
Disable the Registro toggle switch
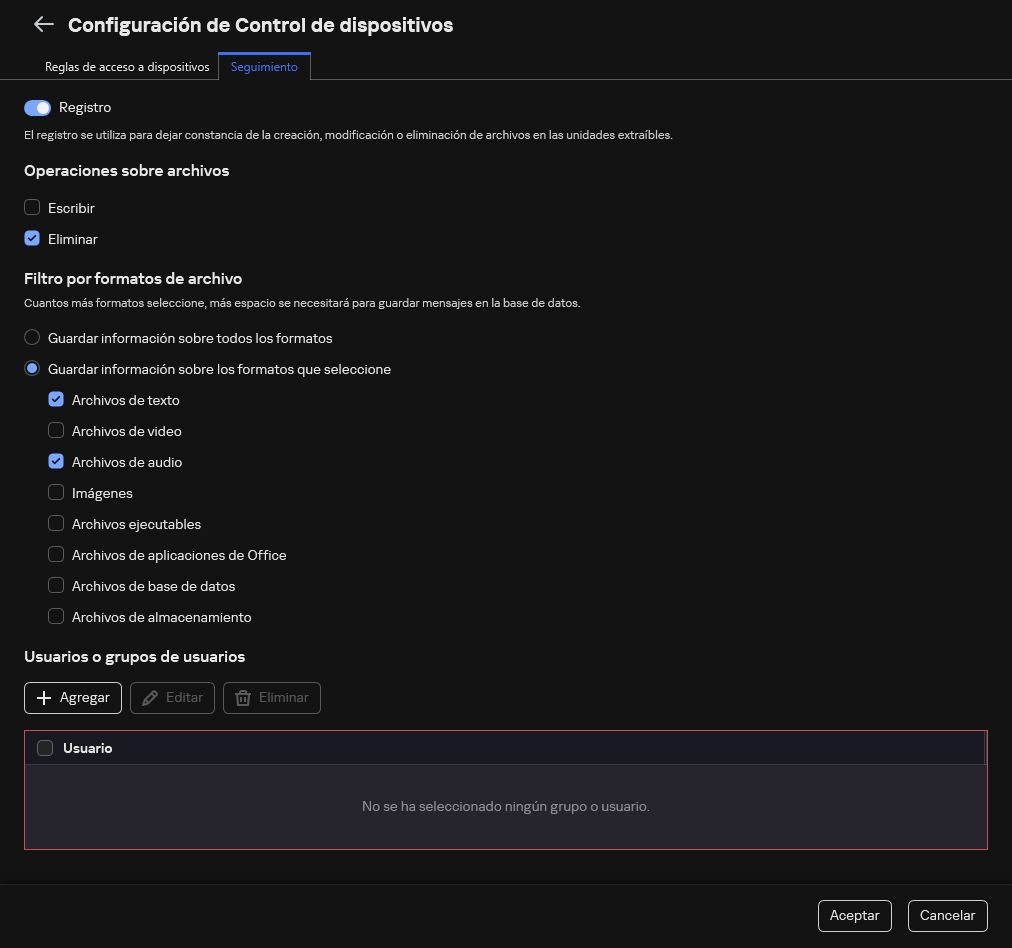(37, 107)
